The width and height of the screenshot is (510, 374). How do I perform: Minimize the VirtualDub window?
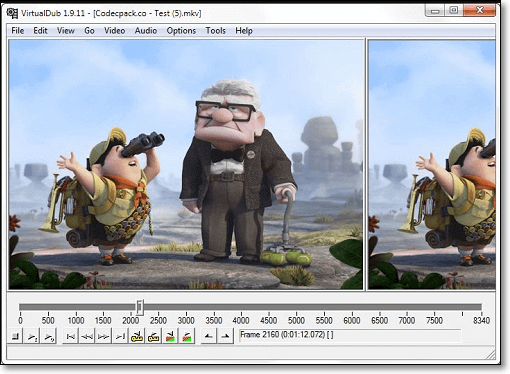(x=435, y=11)
